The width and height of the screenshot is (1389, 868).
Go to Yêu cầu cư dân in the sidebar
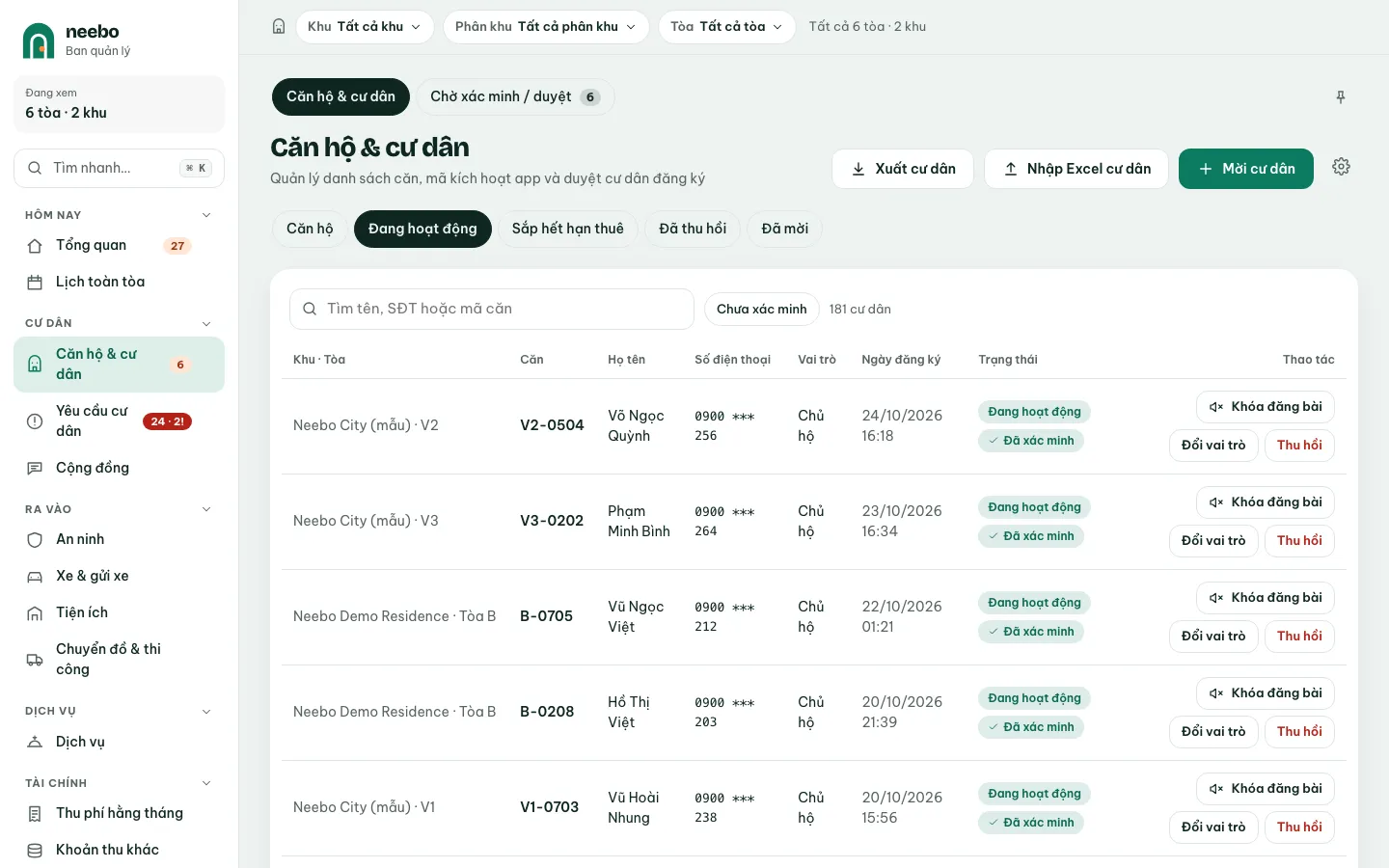(119, 421)
